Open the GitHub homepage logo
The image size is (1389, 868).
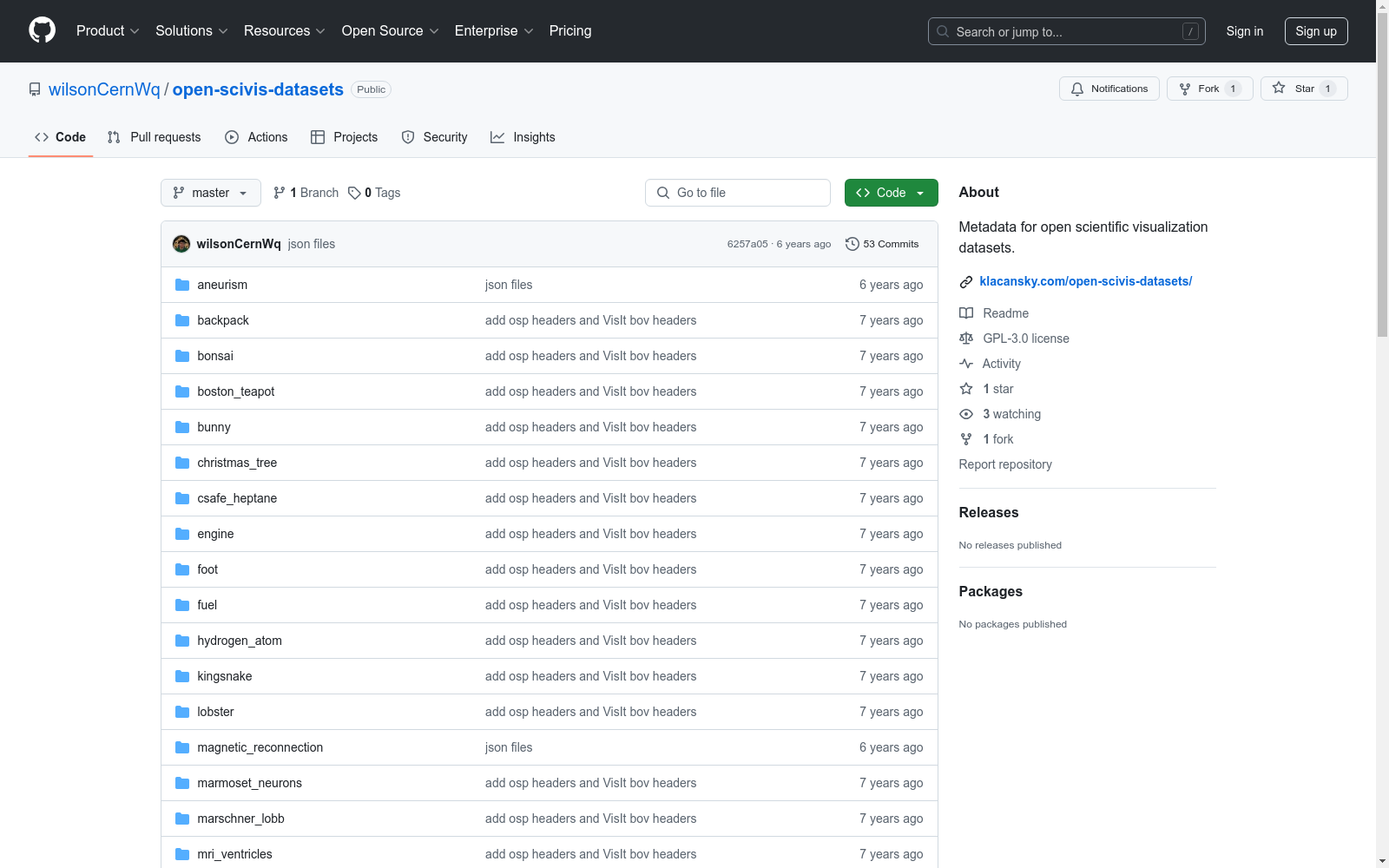tap(42, 30)
